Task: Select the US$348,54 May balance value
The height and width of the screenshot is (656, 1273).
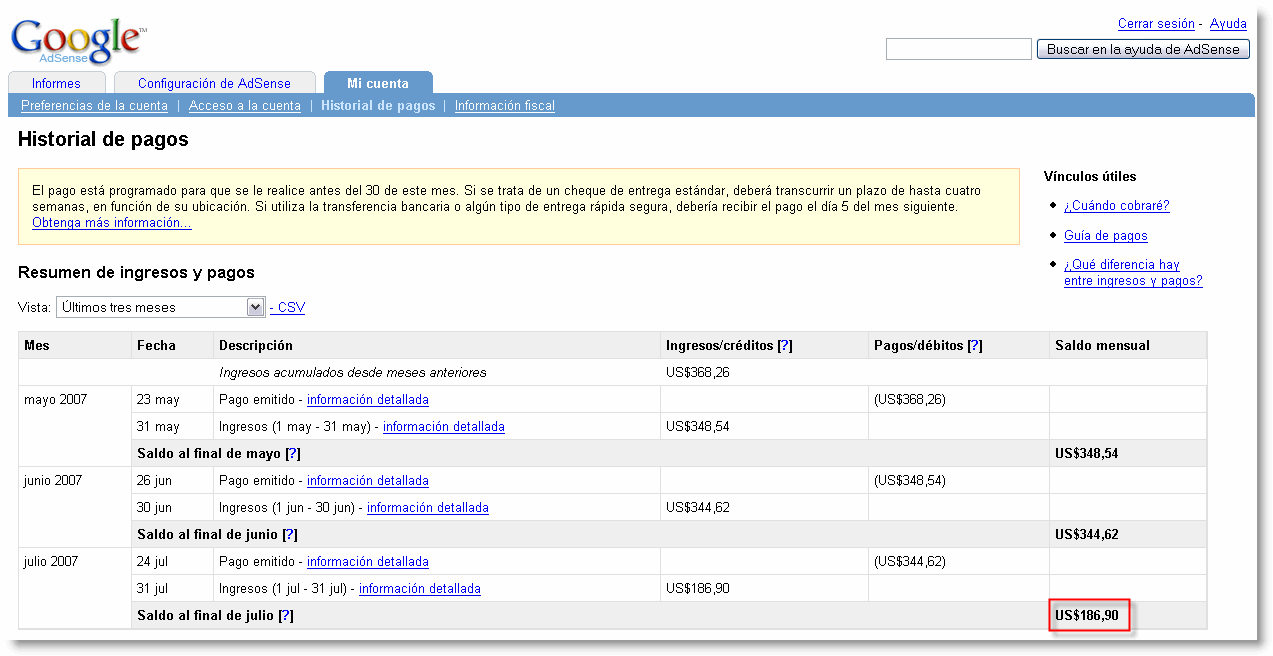Action: (1086, 454)
